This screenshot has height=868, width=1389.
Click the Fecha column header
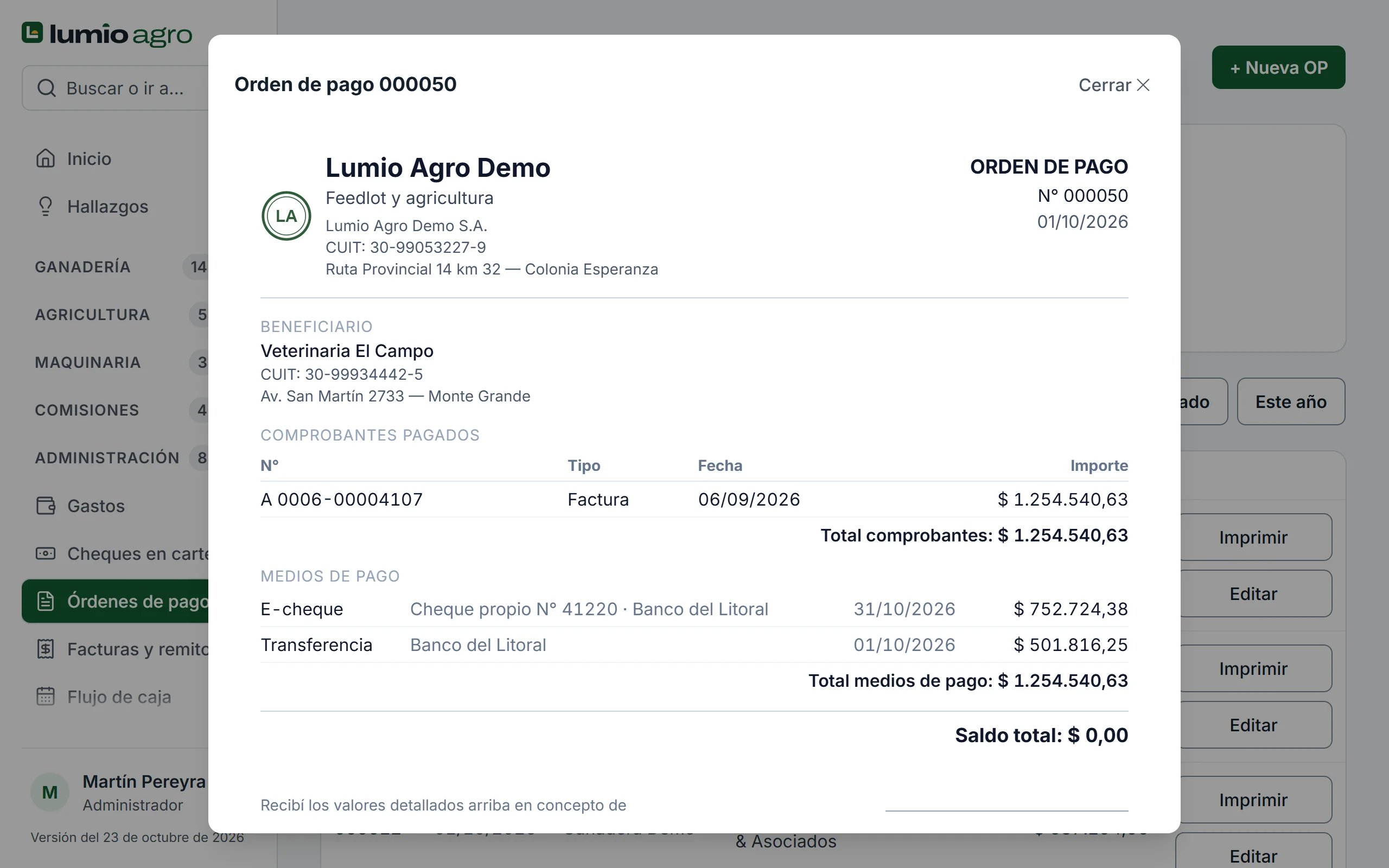pyautogui.click(x=720, y=465)
